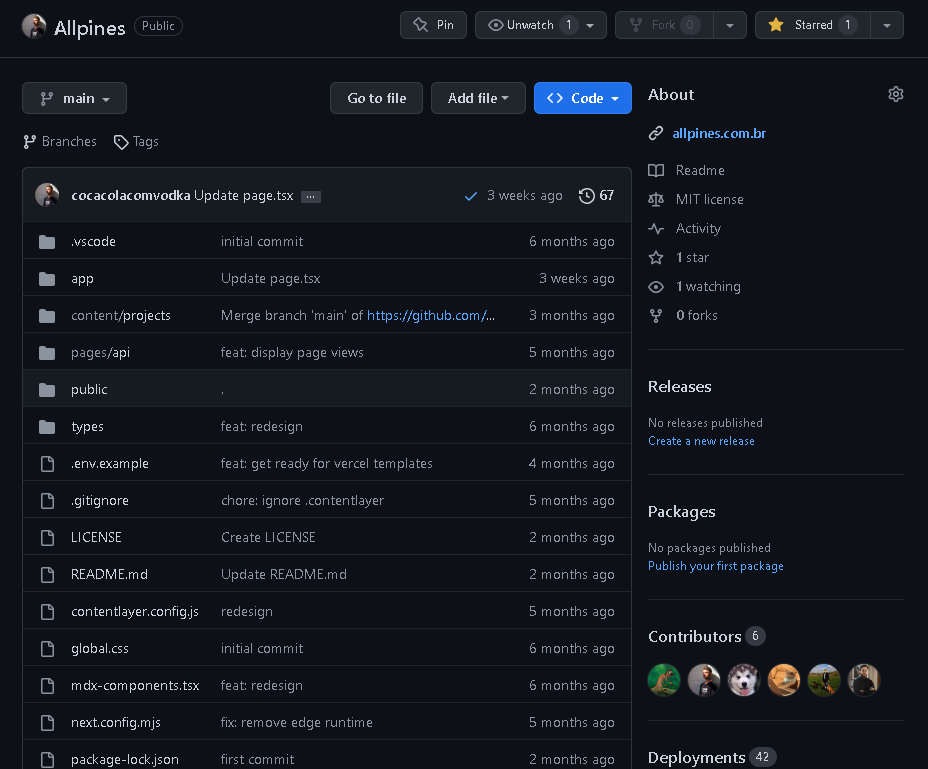Open the About settings gear icon
This screenshot has height=769, width=928.
pos(895,94)
